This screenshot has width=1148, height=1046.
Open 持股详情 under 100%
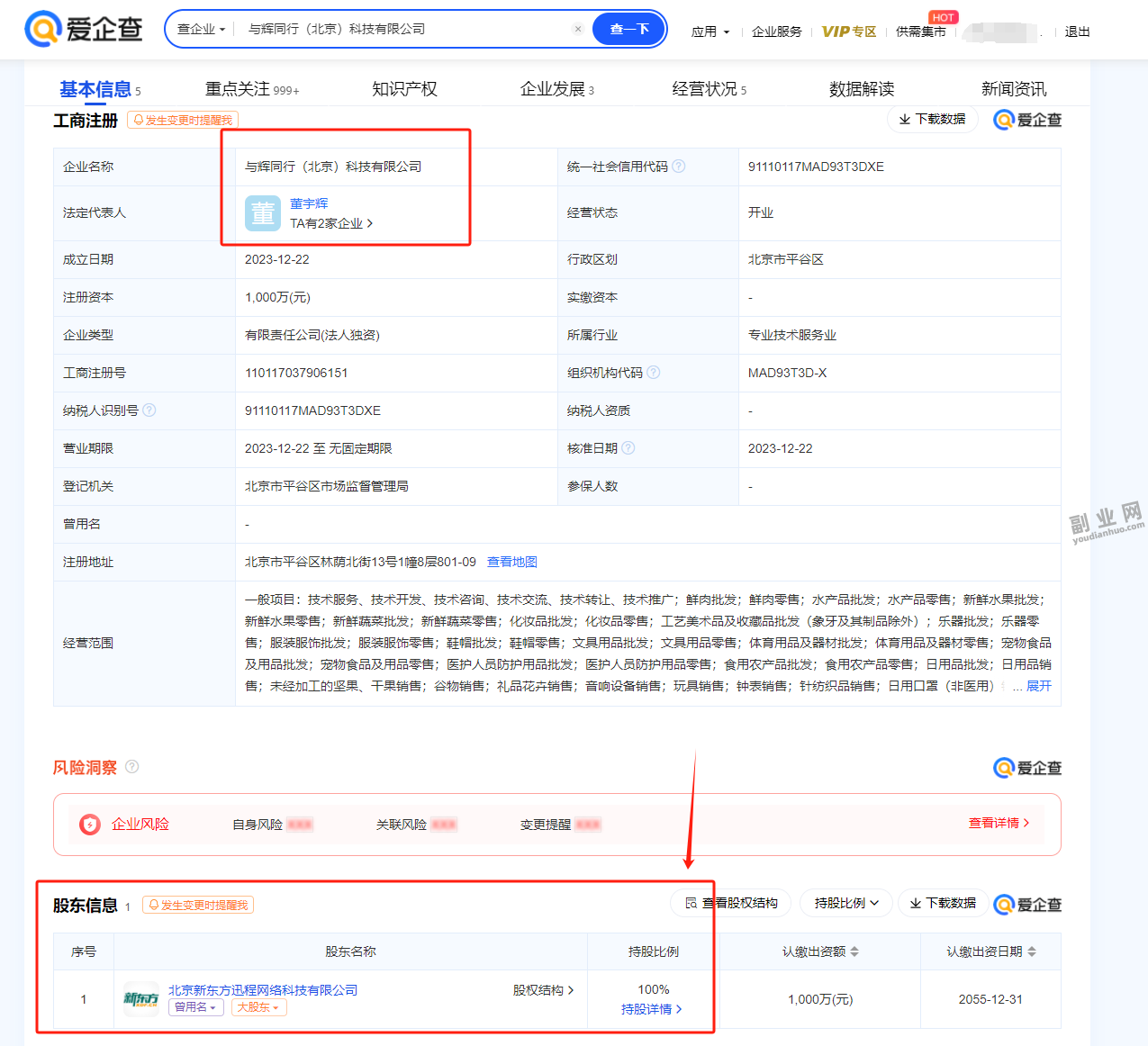point(652,1009)
